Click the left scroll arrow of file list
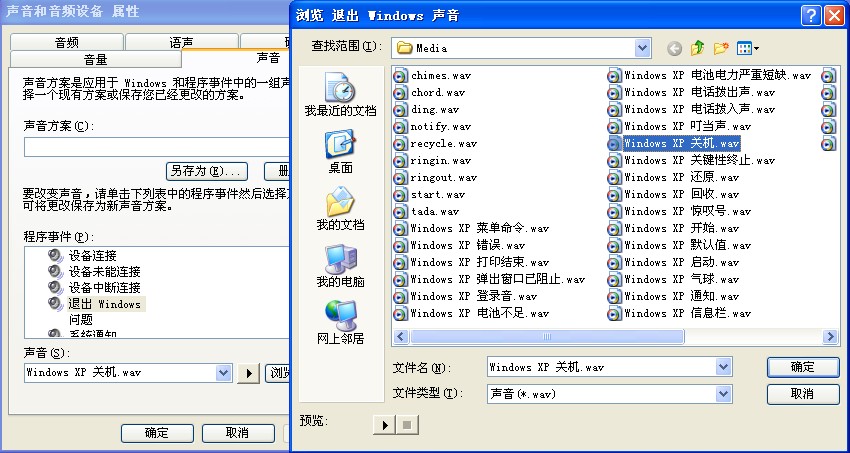Image resolution: width=850 pixels, height=453 pixels. click(x=401, y=337)
